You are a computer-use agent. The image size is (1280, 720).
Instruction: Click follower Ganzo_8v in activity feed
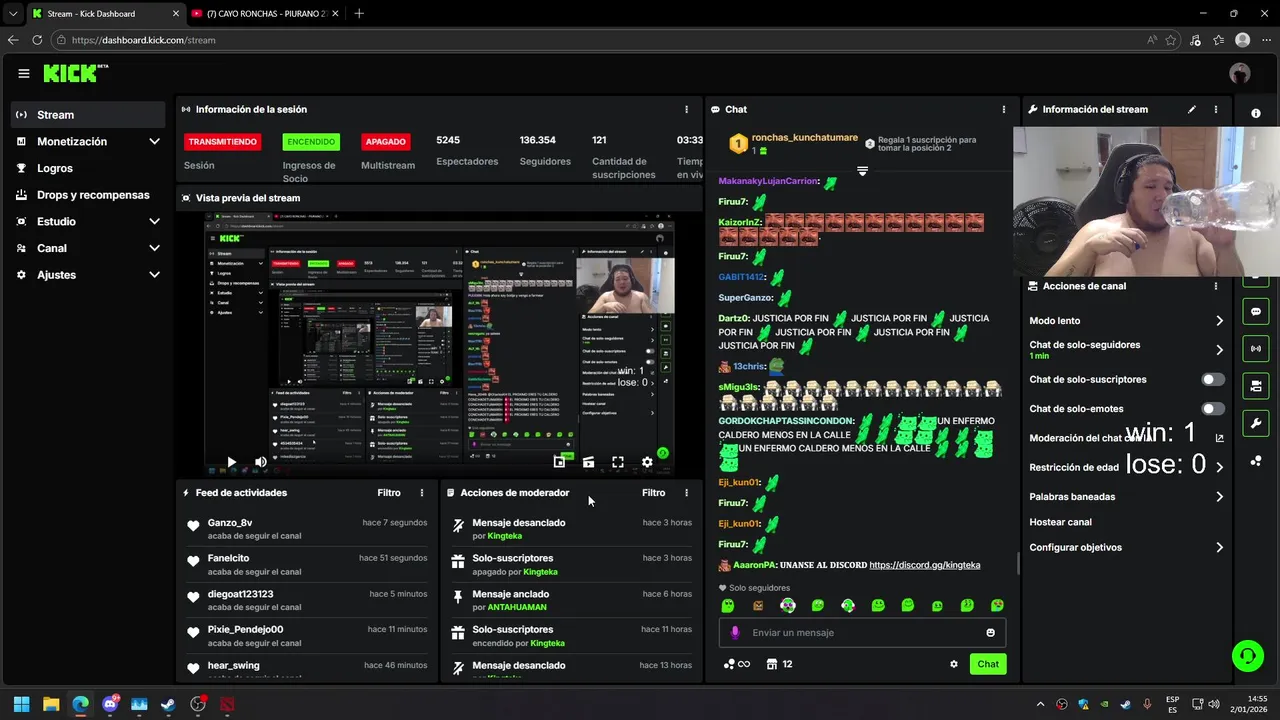tap(230, 523)
